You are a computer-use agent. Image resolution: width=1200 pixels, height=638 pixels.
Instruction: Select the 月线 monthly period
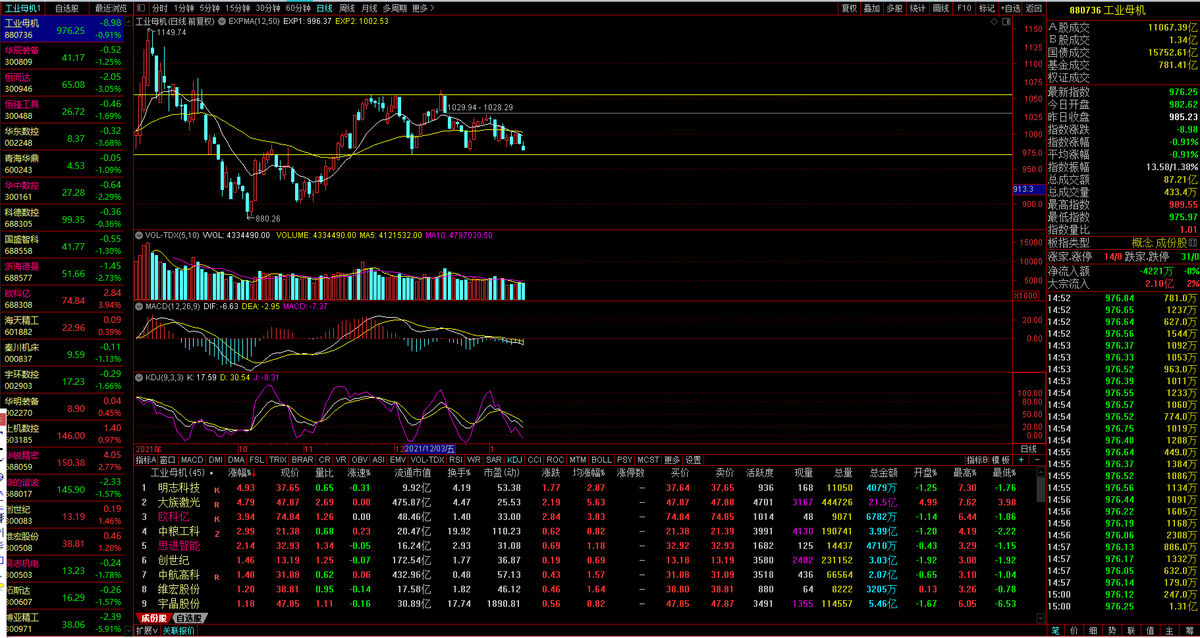coord(370,7)
